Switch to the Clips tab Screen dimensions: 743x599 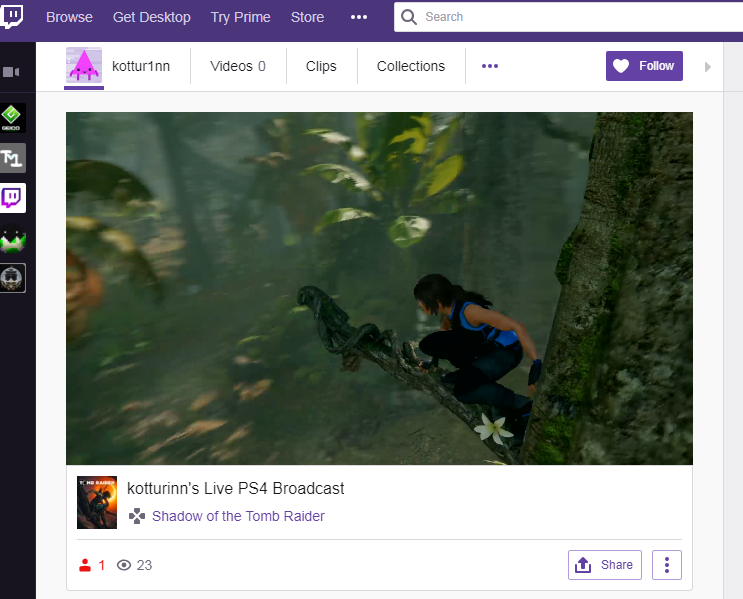point(321,66)
